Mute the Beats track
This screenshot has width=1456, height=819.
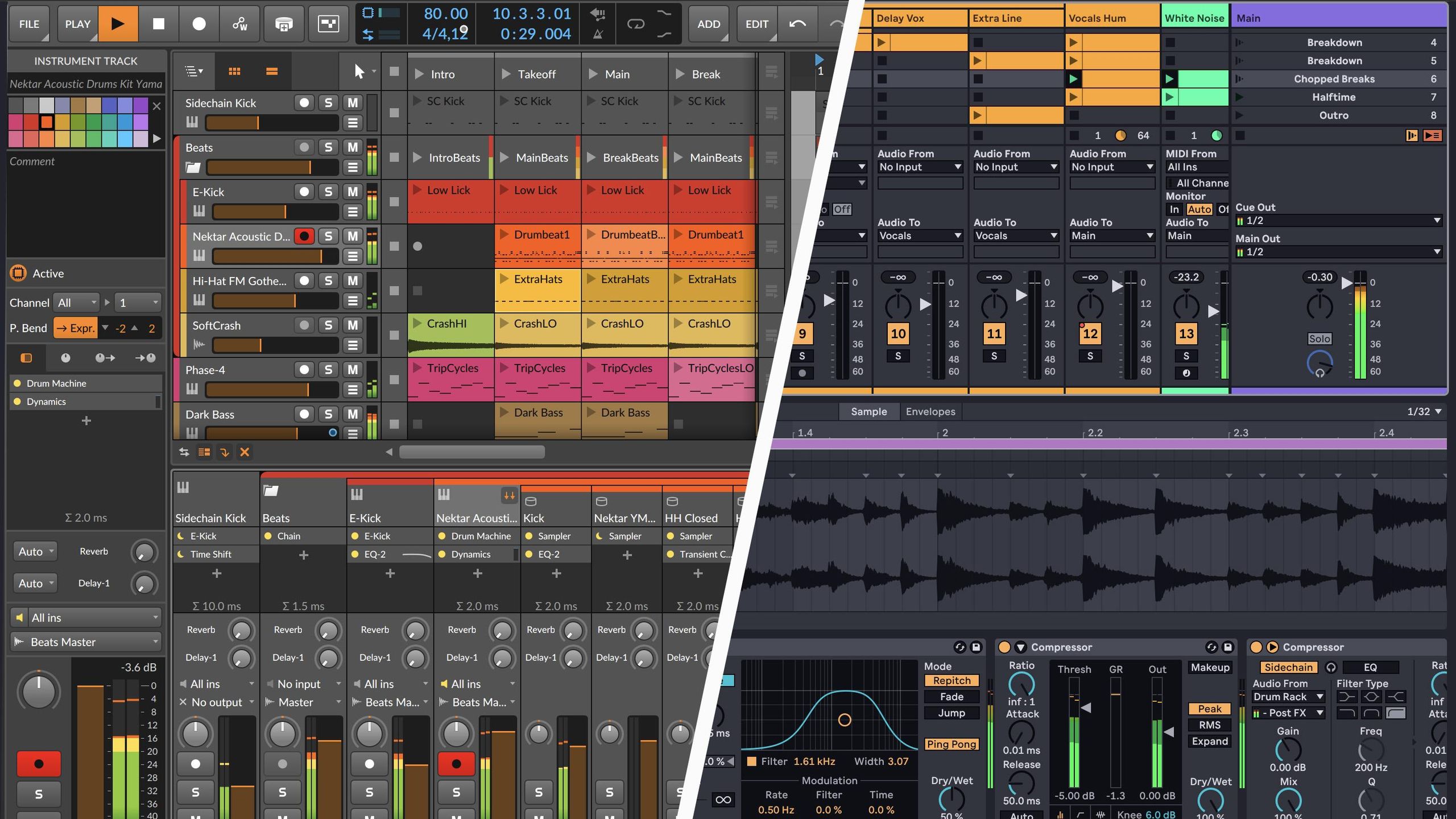click(x=353, y=147)
